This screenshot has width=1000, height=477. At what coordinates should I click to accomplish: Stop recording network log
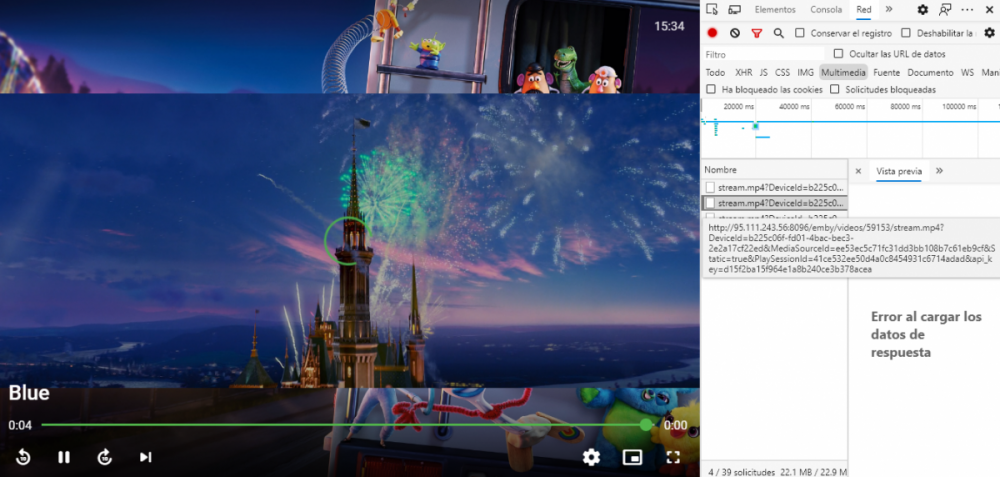(712, 33)
